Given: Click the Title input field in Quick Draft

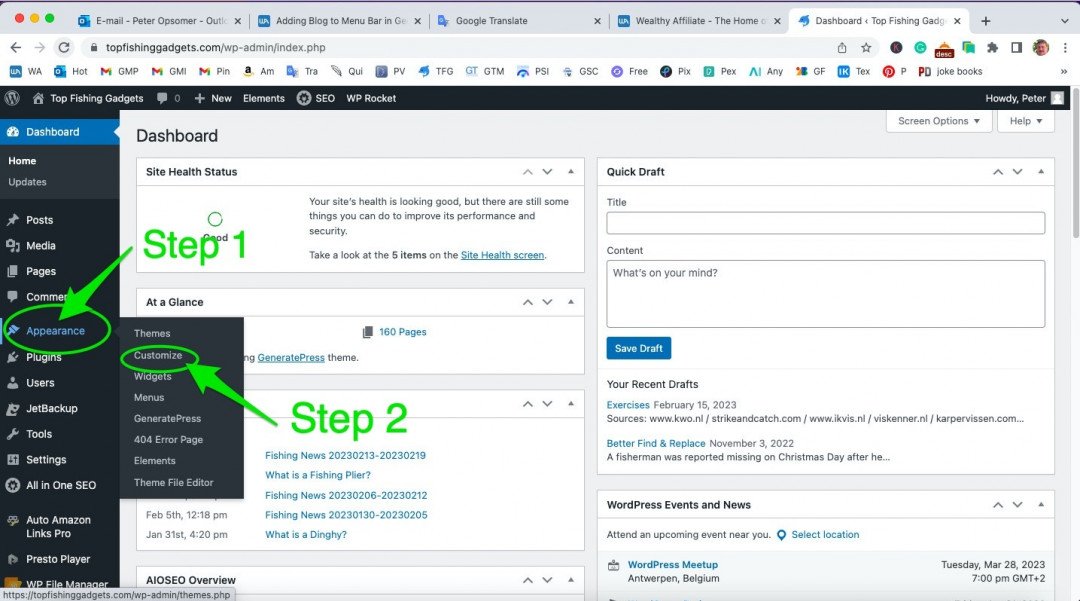Looking at the screenshot, I should 824,223.
